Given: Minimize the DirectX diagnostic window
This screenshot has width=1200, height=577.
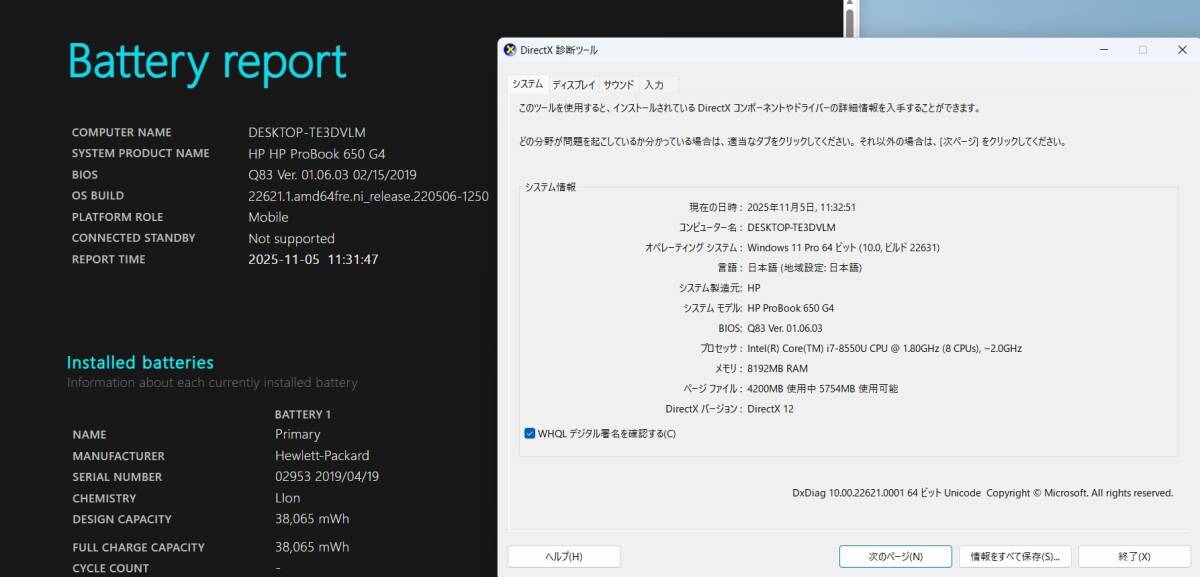Looking at the screenshot, I should click(x=1103, y=50).
